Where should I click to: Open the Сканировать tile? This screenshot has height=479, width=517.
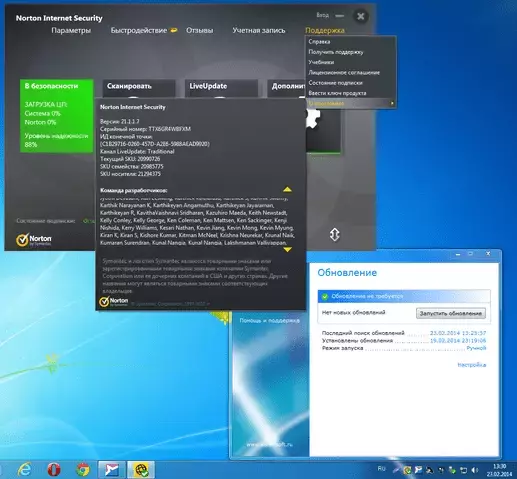click(x=139, y=88)
